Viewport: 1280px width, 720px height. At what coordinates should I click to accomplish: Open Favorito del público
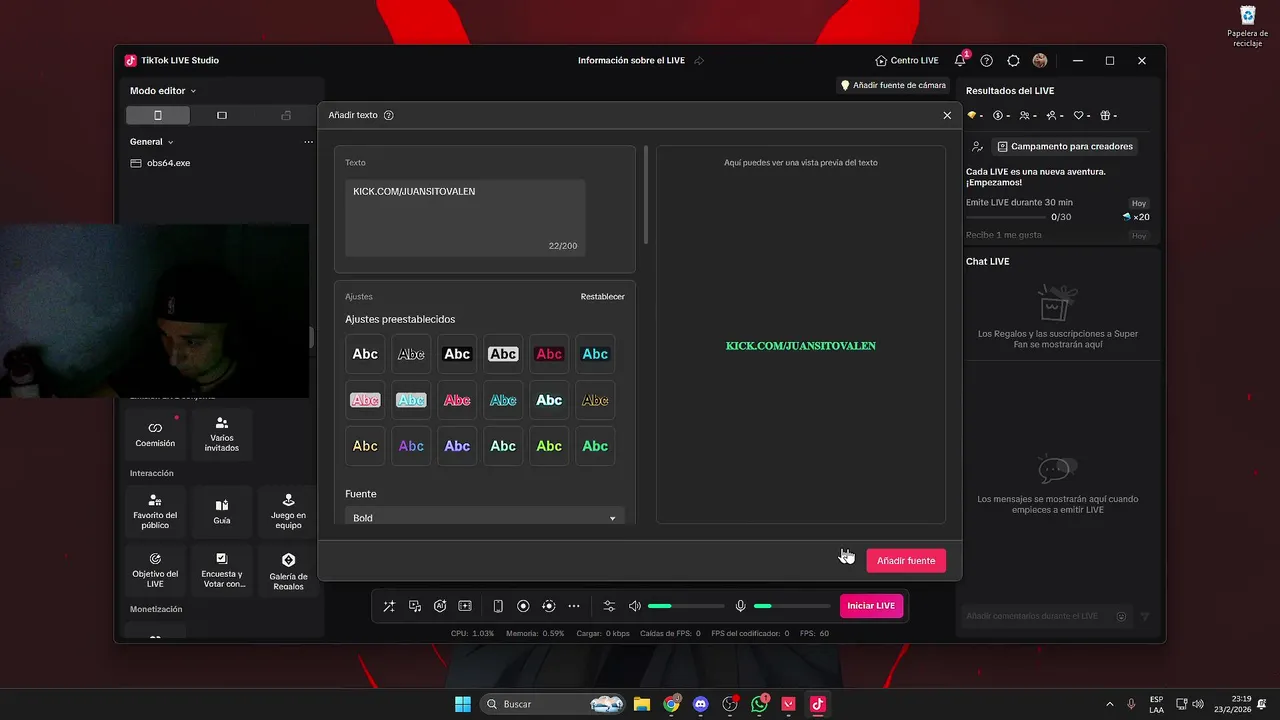(x=155, y=511)
